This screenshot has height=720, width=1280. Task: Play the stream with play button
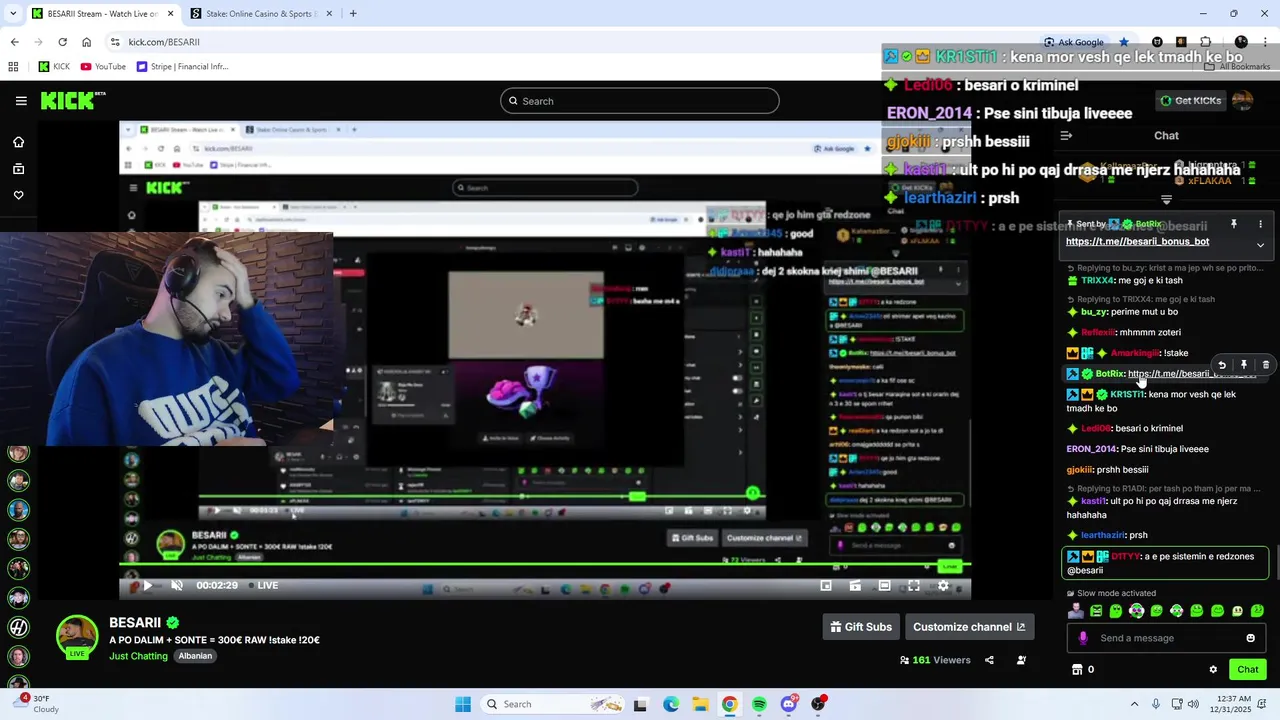pyautogui.click(x=147, y=586)
